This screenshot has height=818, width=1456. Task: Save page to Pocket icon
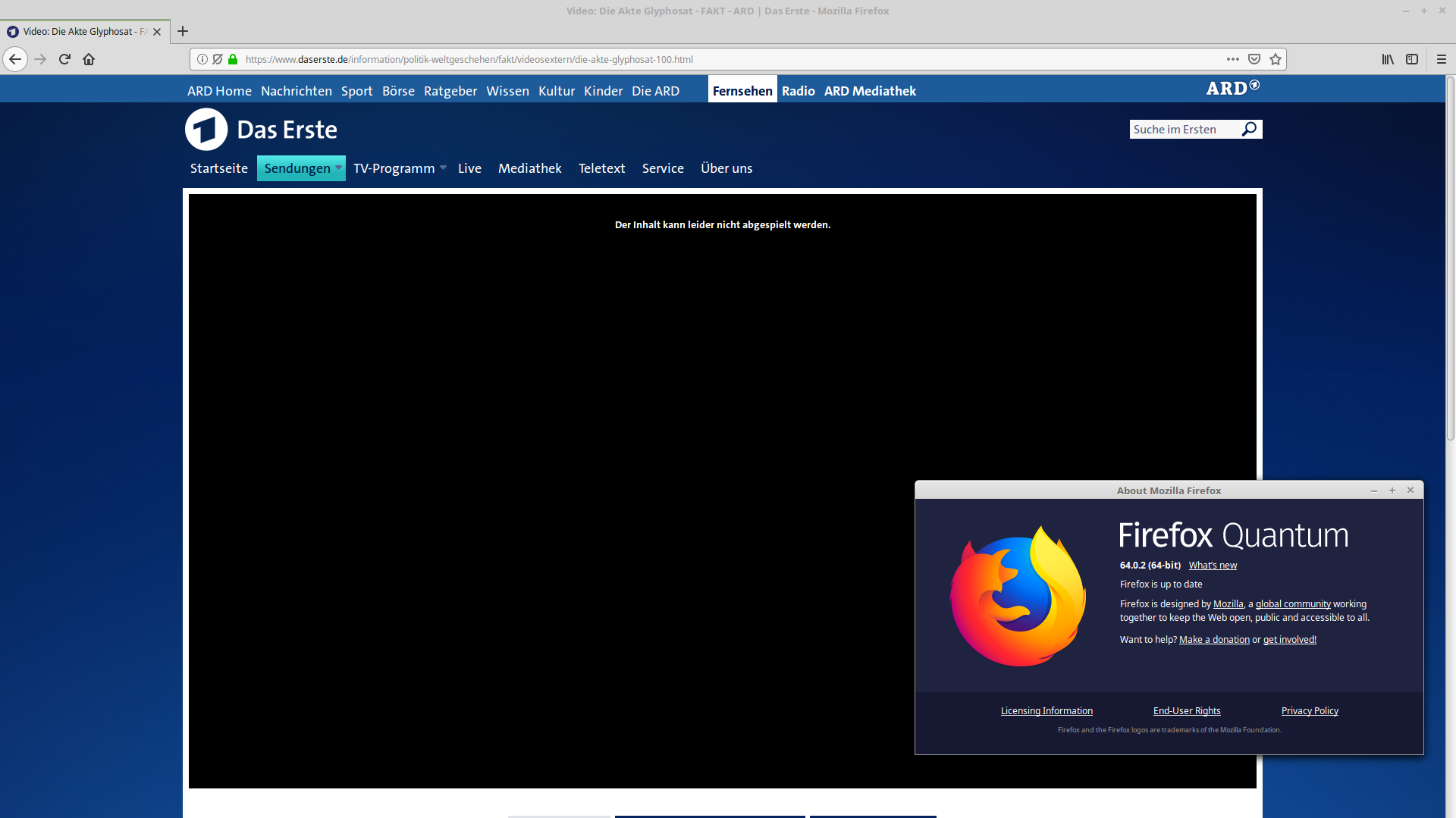(1254, 59)
